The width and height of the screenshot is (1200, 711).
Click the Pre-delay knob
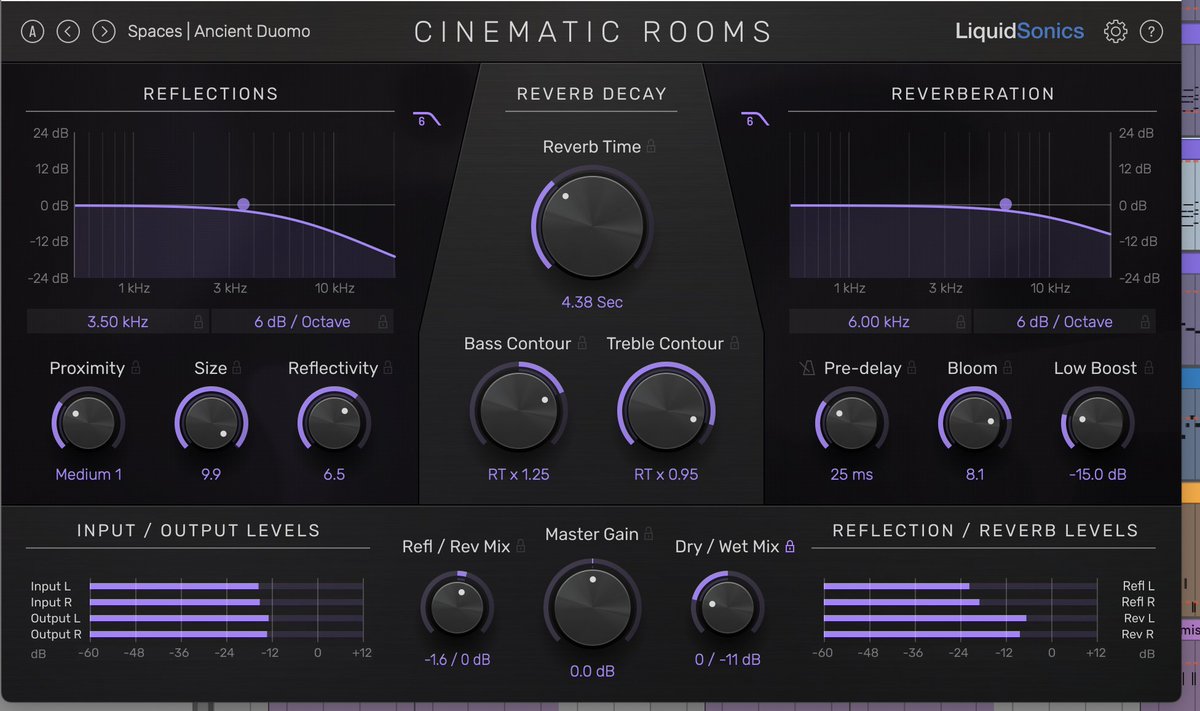851,423
